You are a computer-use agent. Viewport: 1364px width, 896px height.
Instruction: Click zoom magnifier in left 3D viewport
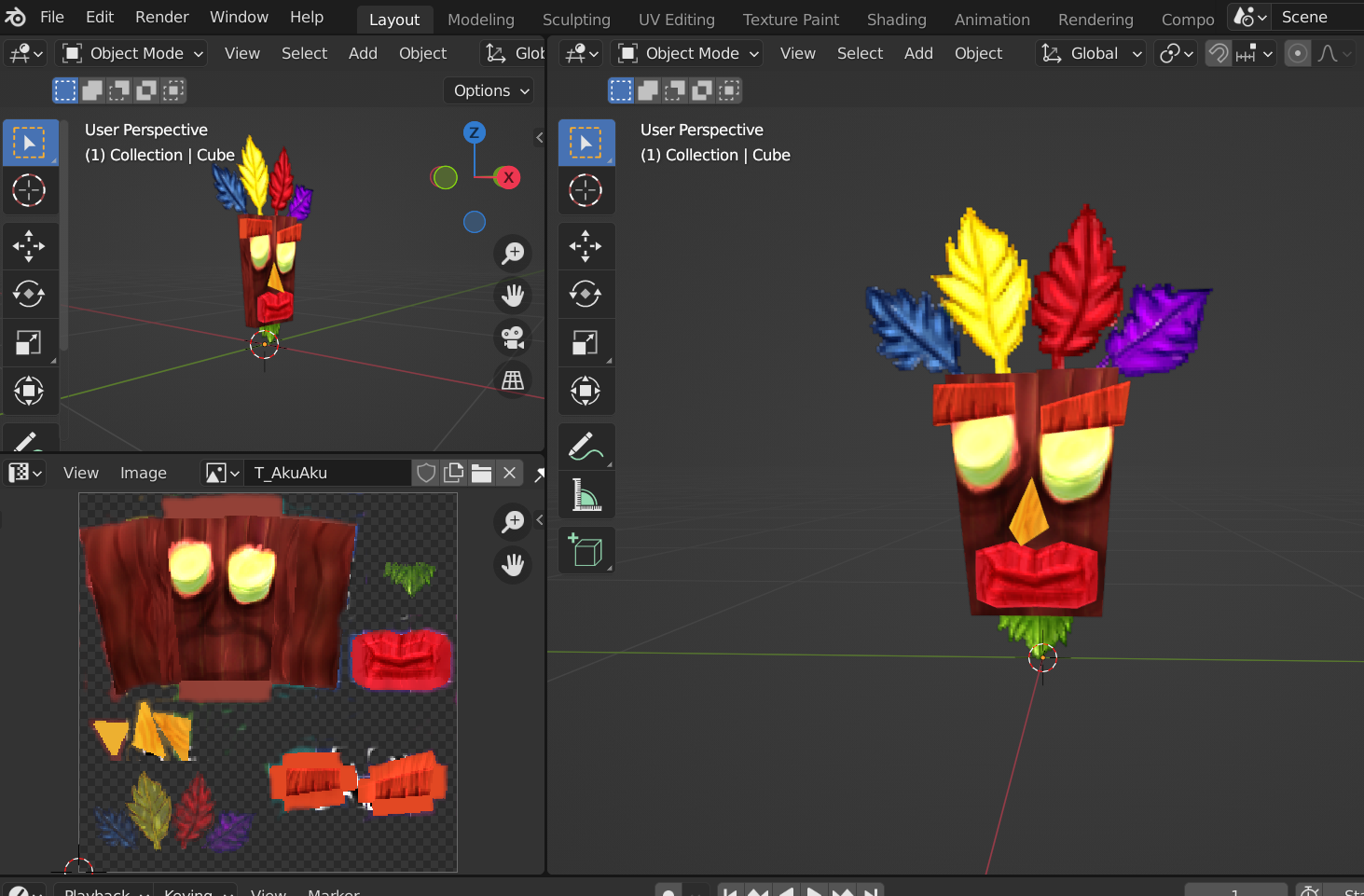[513, 253]
